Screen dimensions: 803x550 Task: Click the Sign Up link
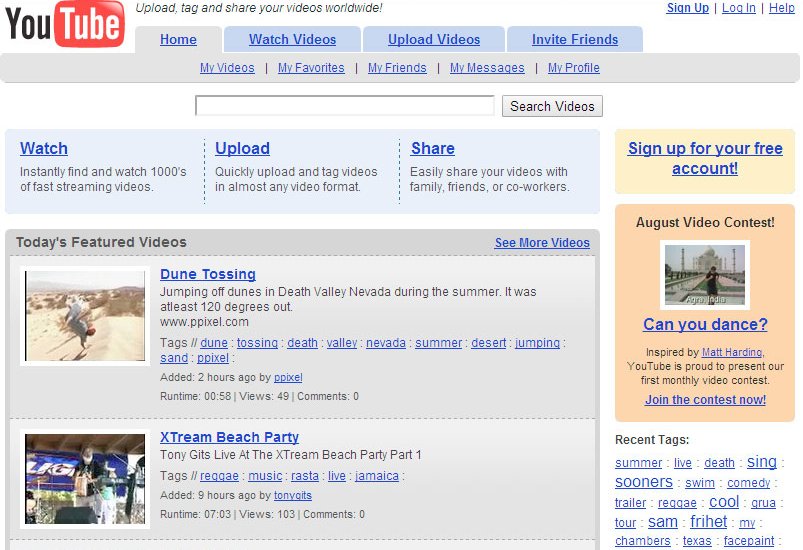click(687, 8)
